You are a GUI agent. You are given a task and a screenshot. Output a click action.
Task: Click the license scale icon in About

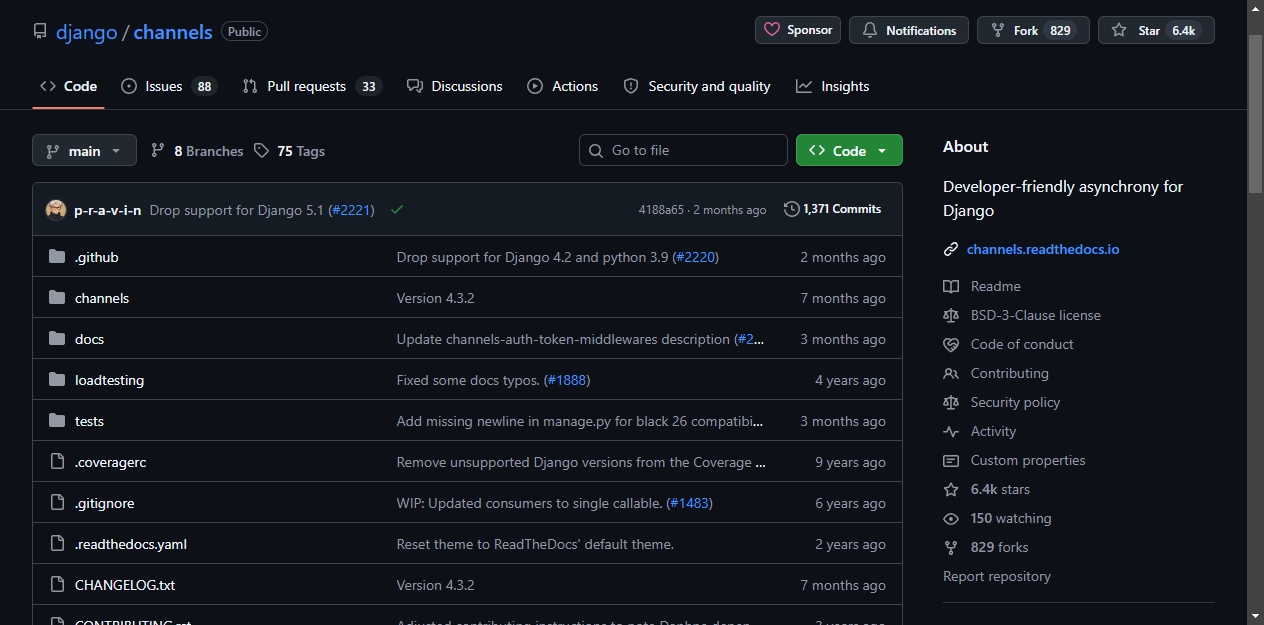pyautogui.click(x=951, y=315)
